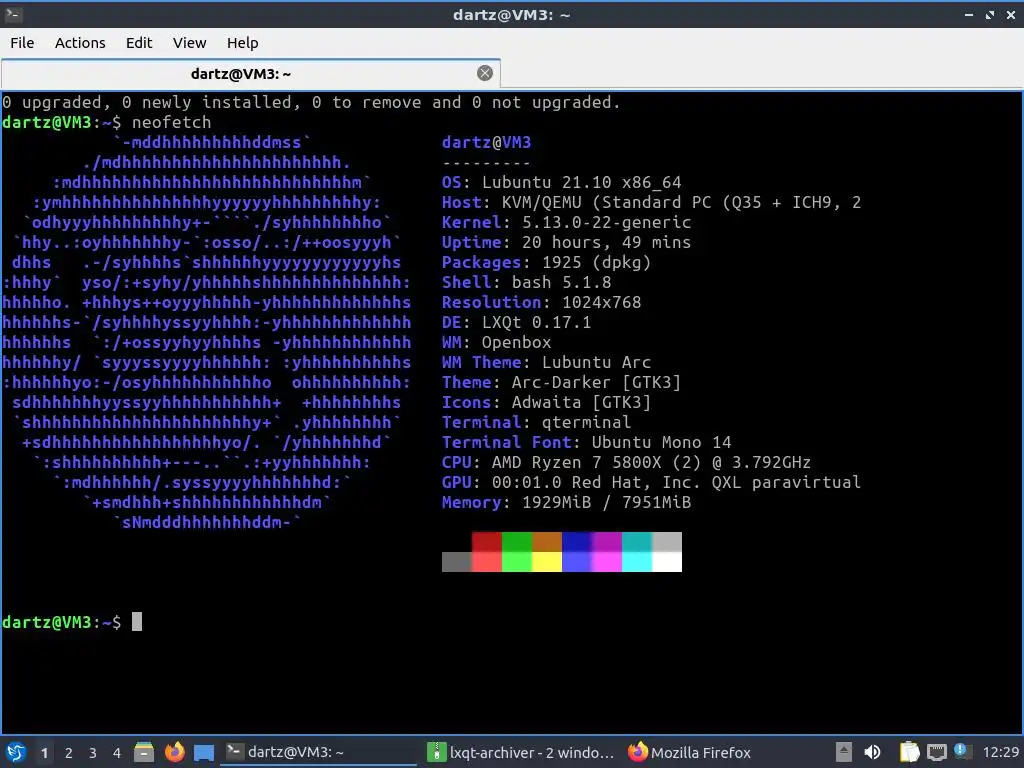
Task: Click the bright magenta color block
Action: 607,562
